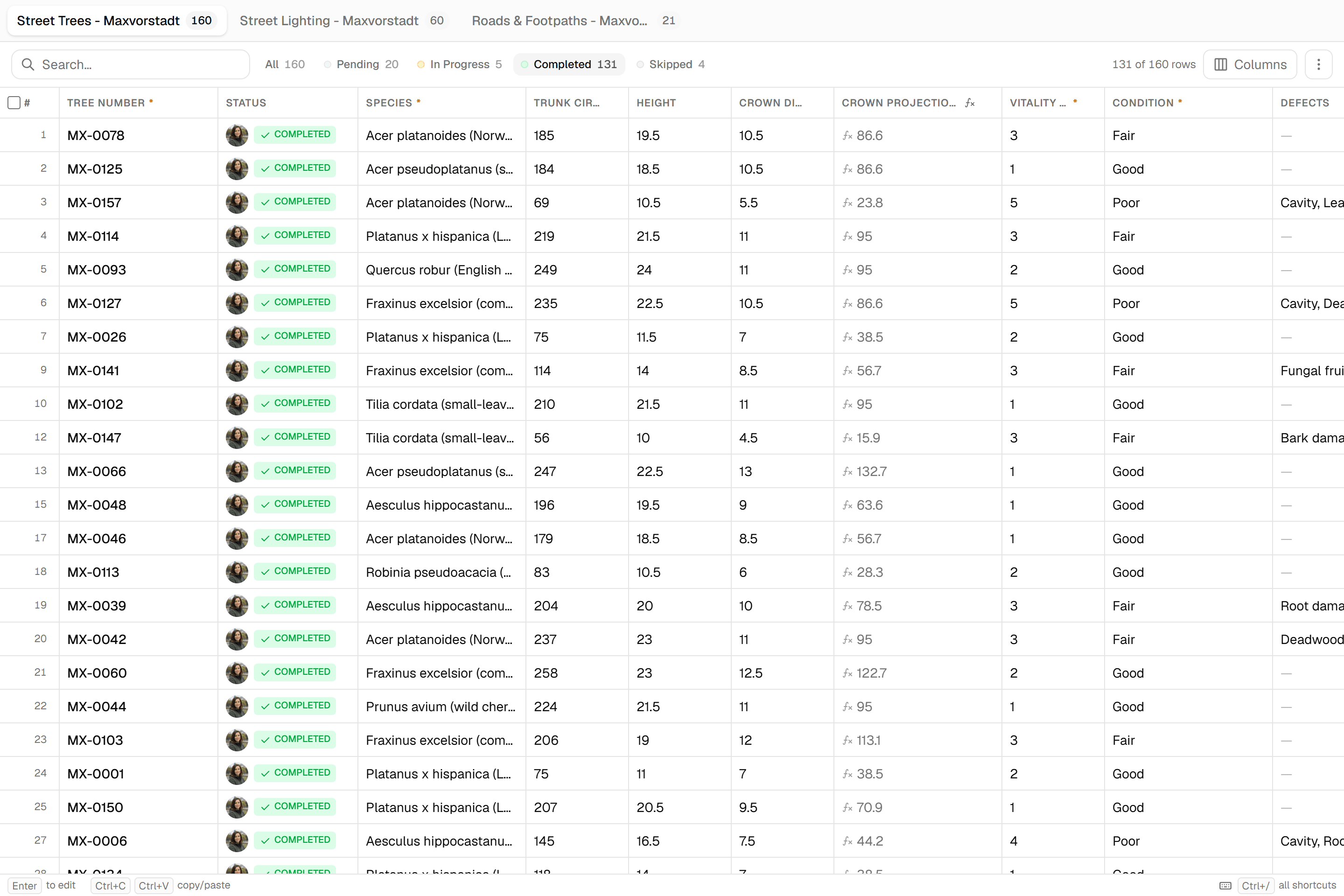Show All 160 rows filter
Viewport: 1344px width, 896px height.
coord(285,64)
